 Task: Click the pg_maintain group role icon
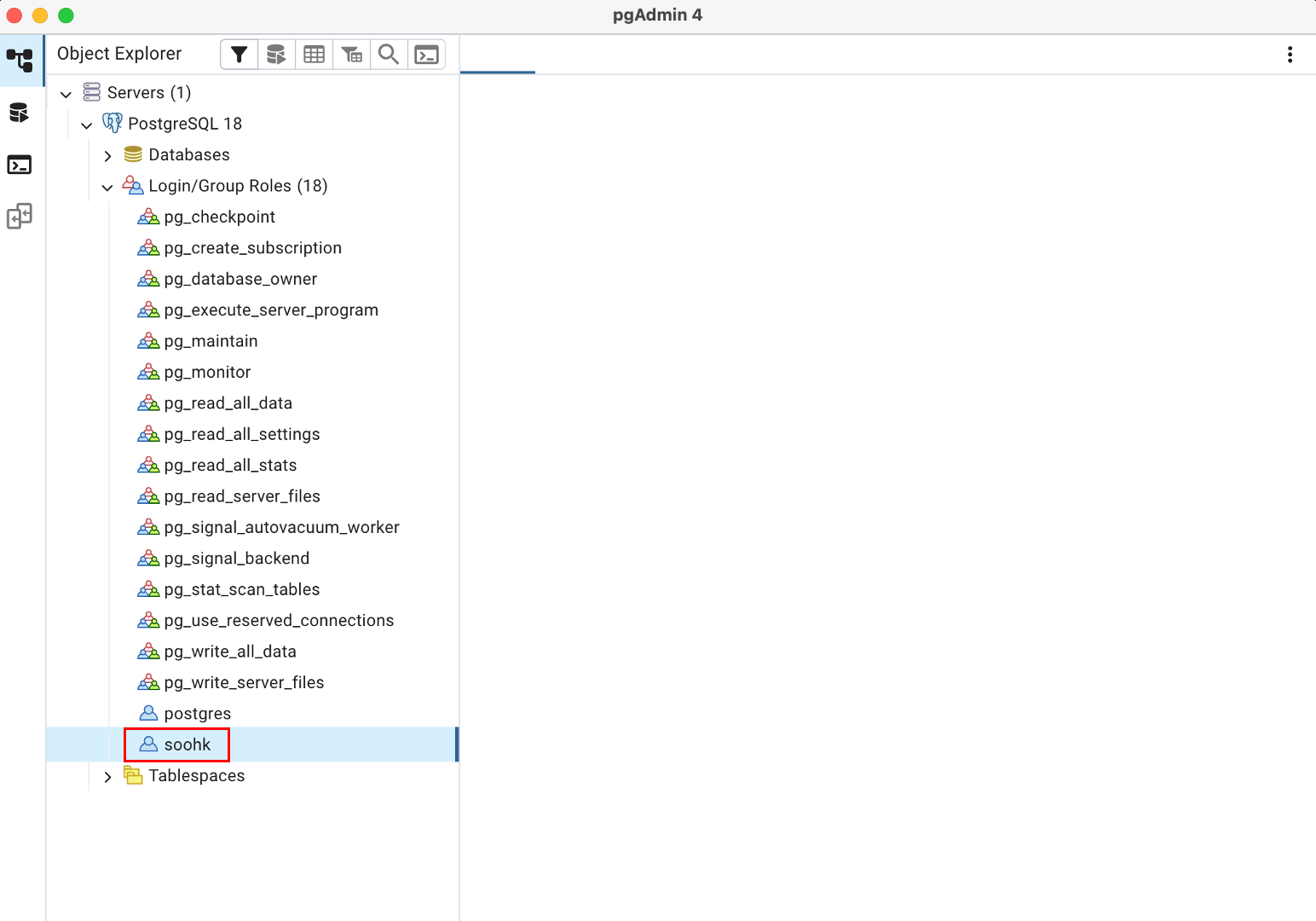pos(148,341)
